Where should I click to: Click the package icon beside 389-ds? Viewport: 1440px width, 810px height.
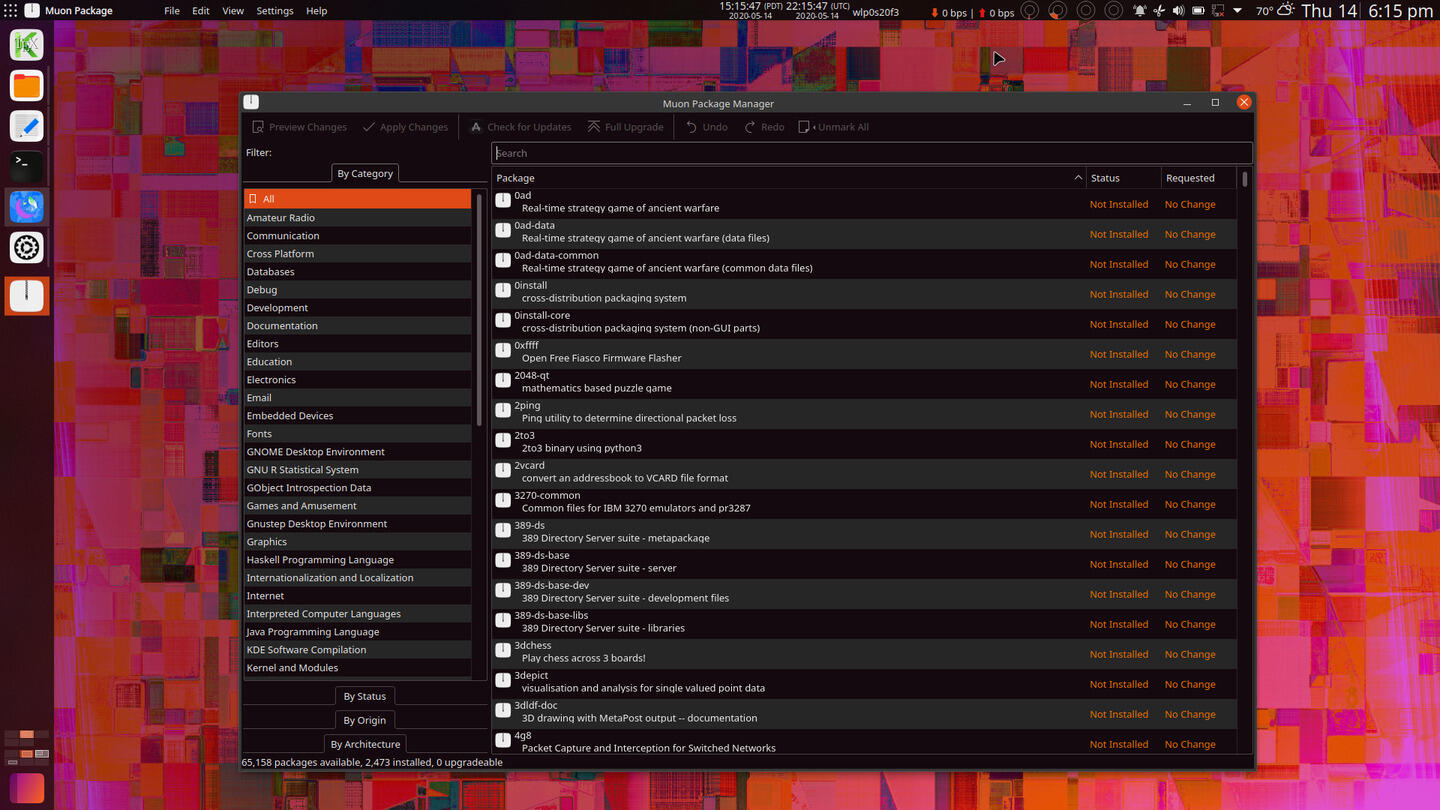pyautogui.click(x=503, y=531)
